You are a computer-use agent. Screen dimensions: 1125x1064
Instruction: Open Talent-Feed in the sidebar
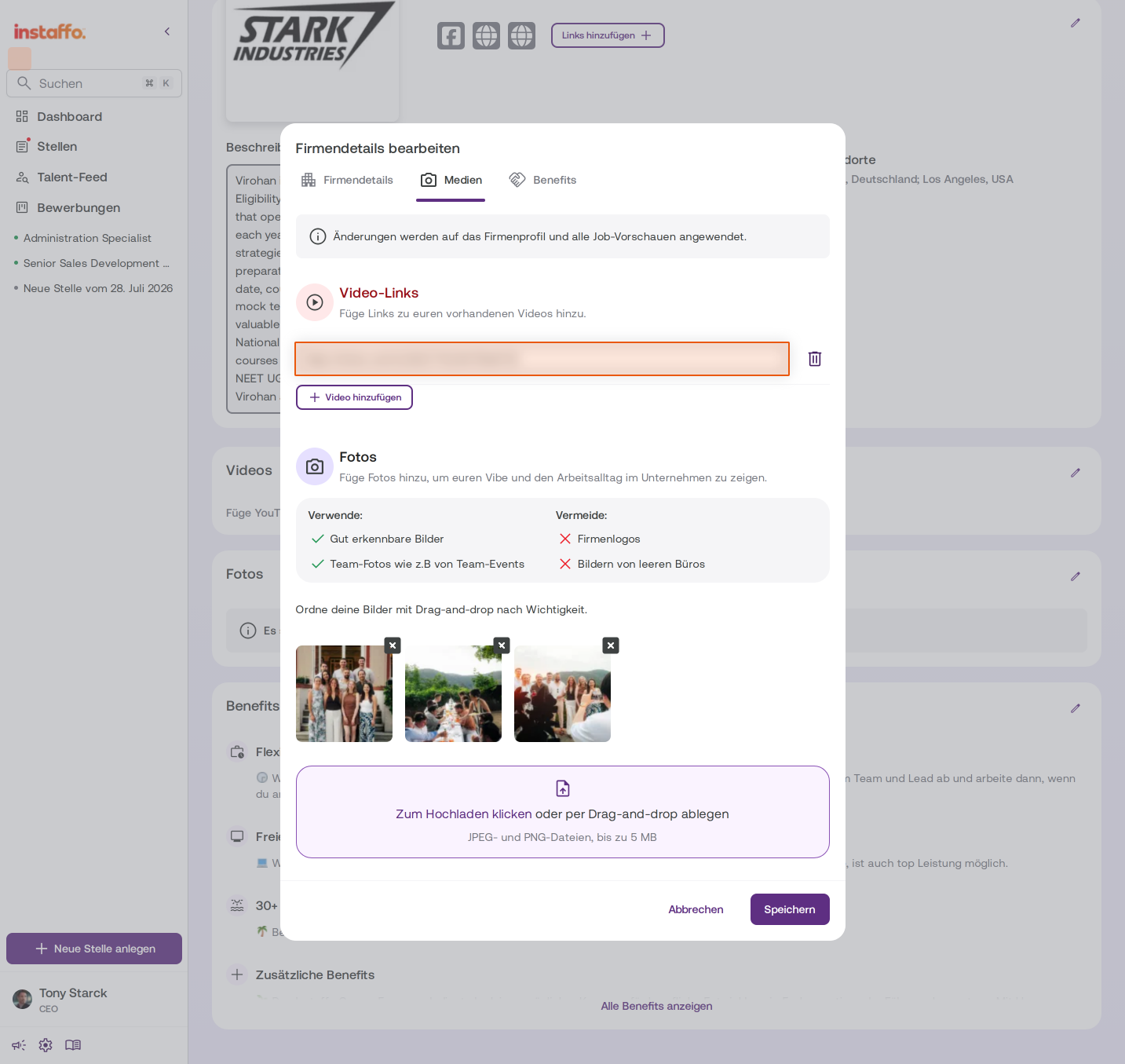click(x=71, y=177)
